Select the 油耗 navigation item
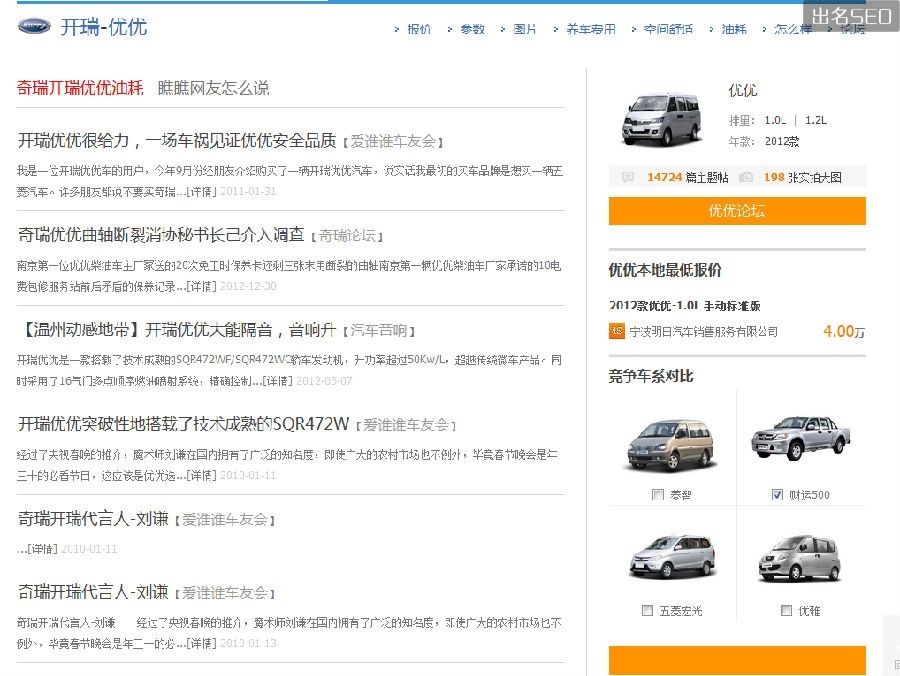This screenshot has width=900, height=676. (x=734, y=29)
